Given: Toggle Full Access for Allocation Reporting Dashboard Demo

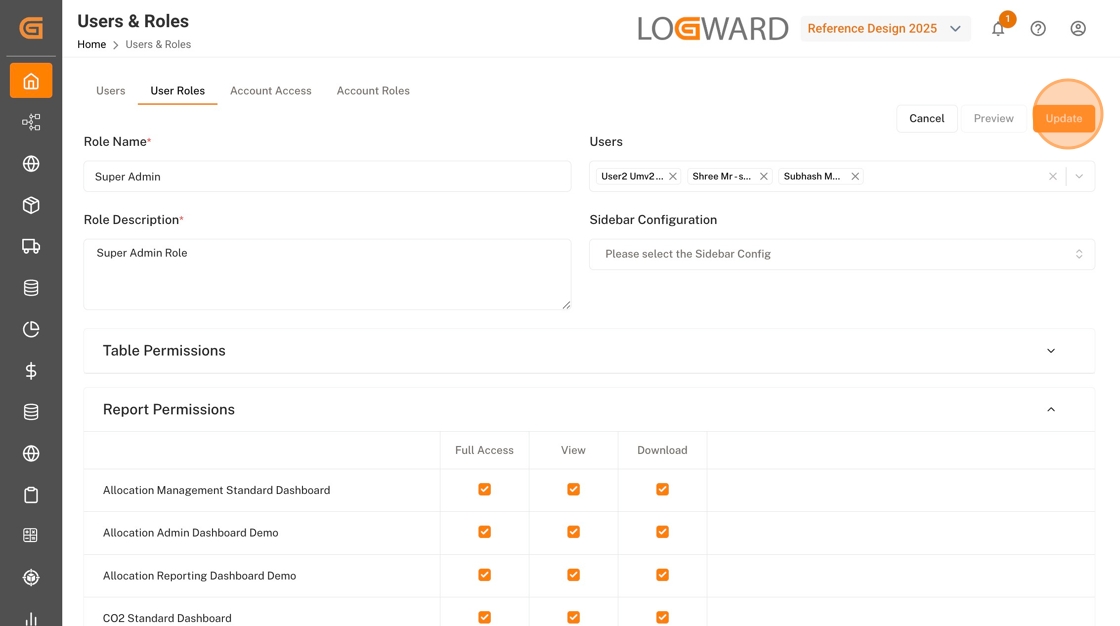Looking at the screenshot, I should (x=484, y=575).
